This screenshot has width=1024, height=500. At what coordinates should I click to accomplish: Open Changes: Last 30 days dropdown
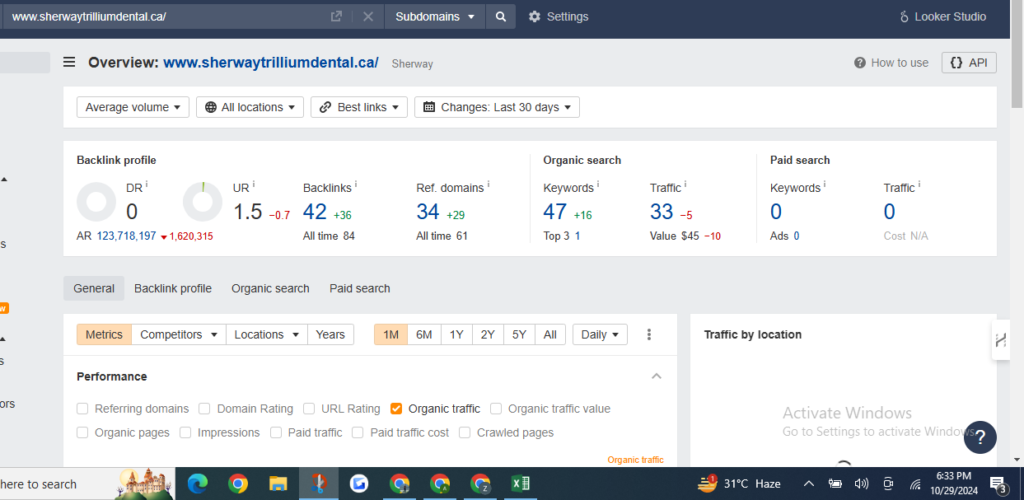497,107
